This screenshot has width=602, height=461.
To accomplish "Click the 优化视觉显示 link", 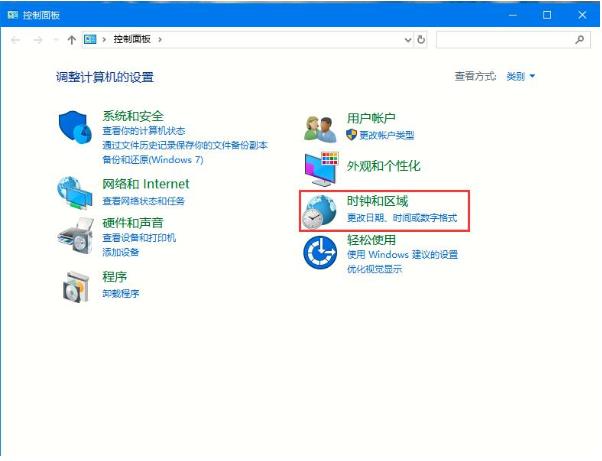I will tap(374, 269).
